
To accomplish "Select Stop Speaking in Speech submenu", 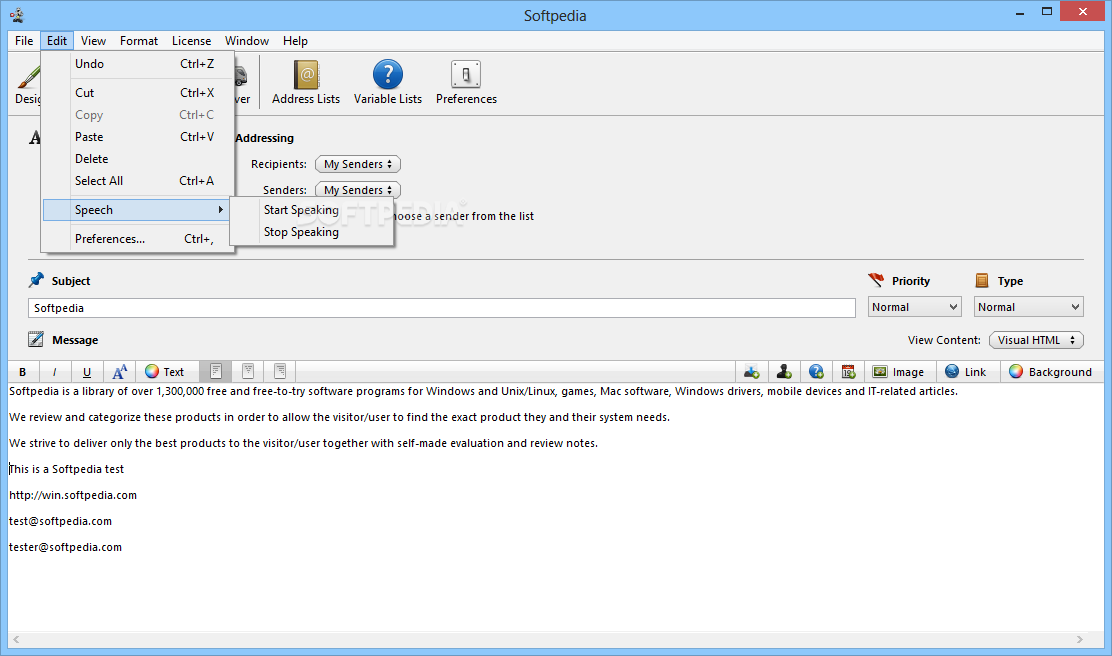I will [311, 232].
